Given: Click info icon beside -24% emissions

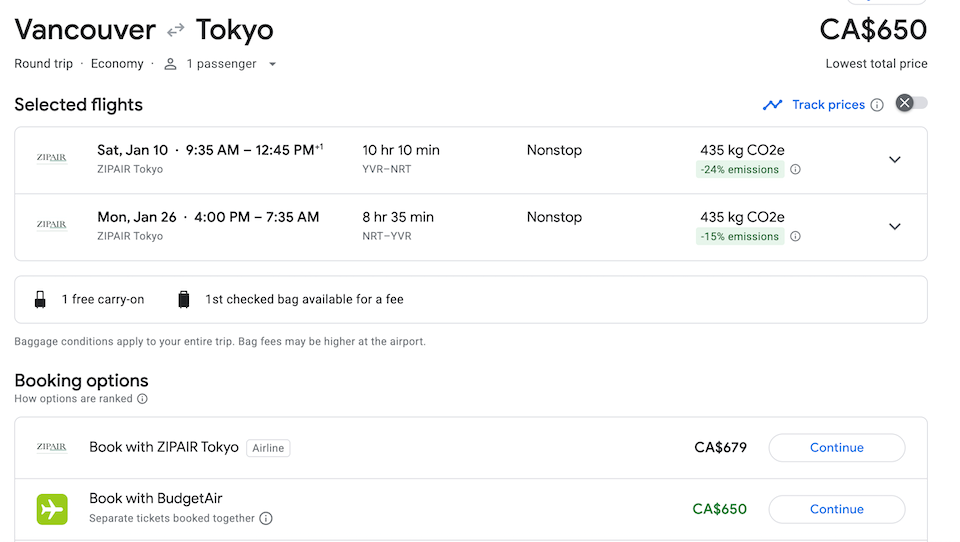Looking at the screenshot, I should (796, 170).
